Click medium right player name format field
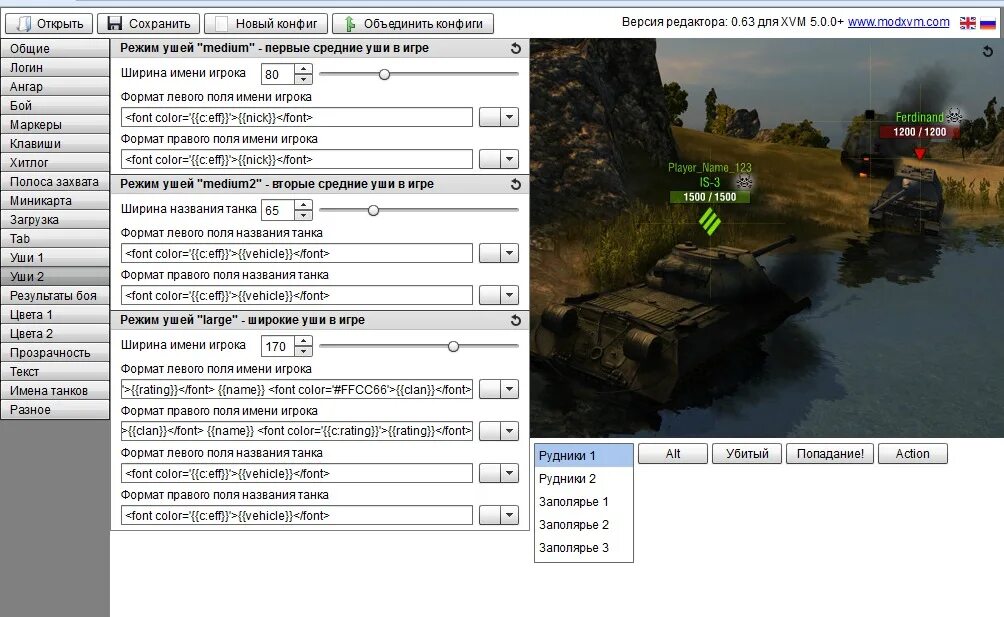Screen dimensions: 1004x617 point(297,159)
